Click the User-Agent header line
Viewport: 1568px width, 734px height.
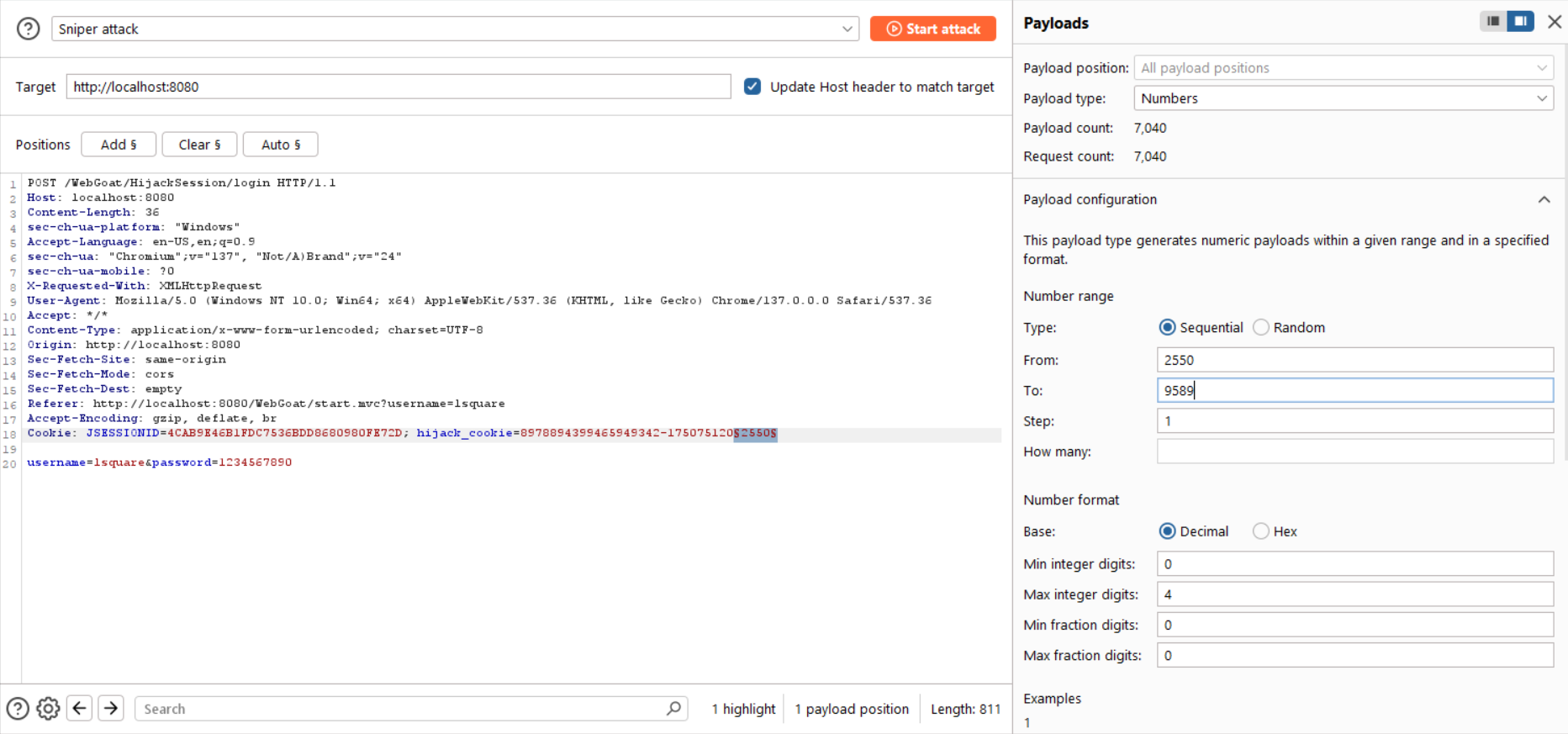[479, 300]
